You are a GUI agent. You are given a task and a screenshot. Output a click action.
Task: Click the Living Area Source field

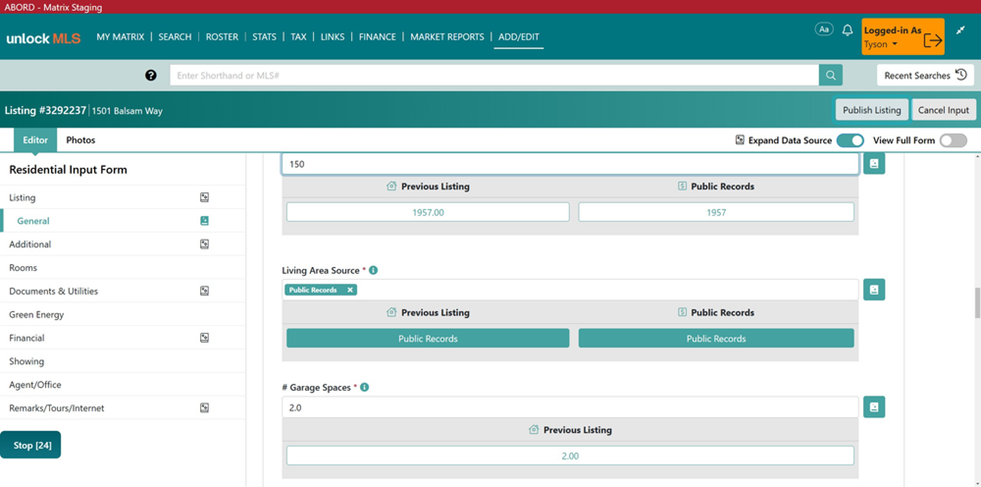click(570, 290)
